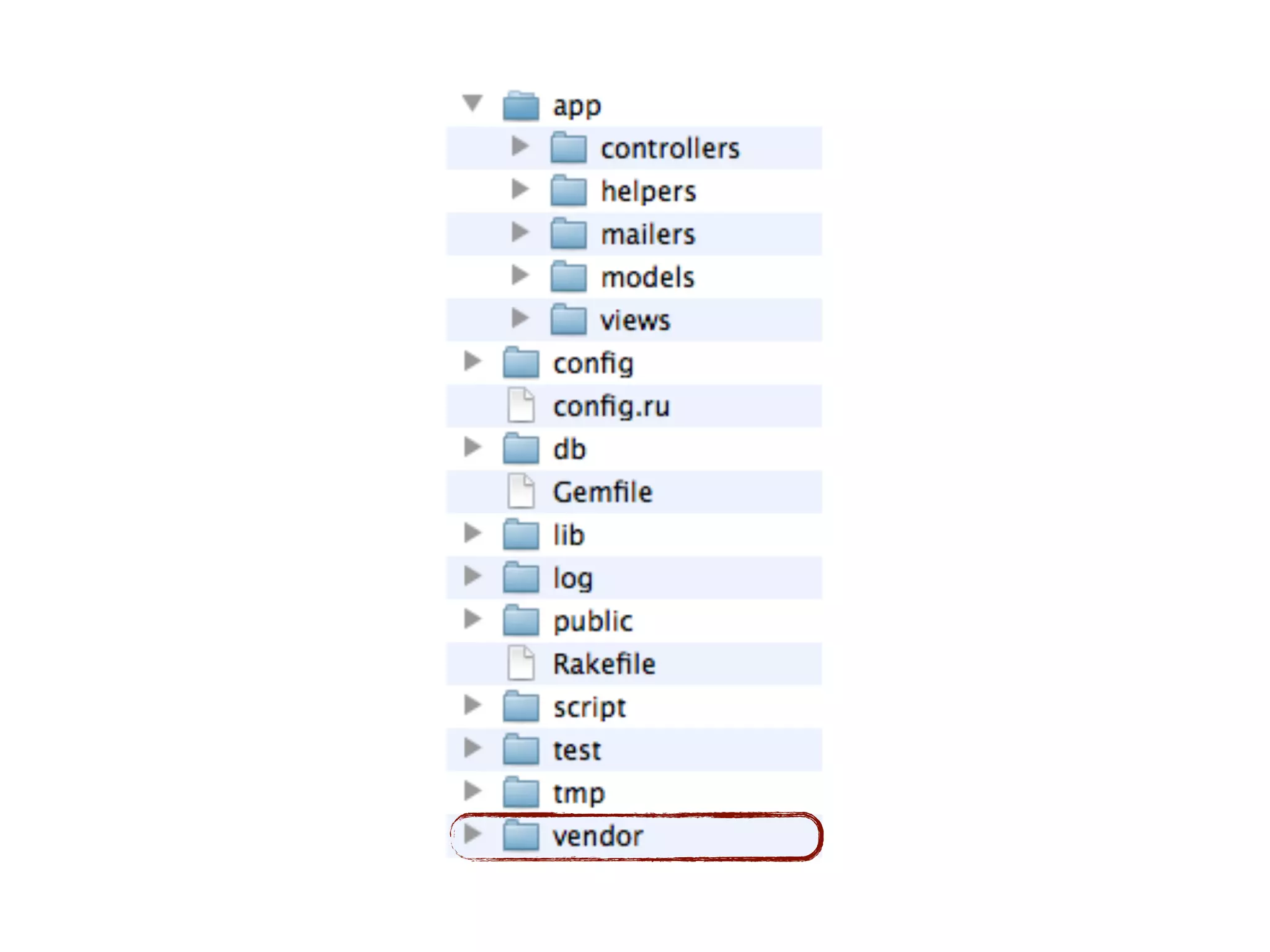Click the config.ru file icon
The image size is (1270, 952).
point(521,405)
